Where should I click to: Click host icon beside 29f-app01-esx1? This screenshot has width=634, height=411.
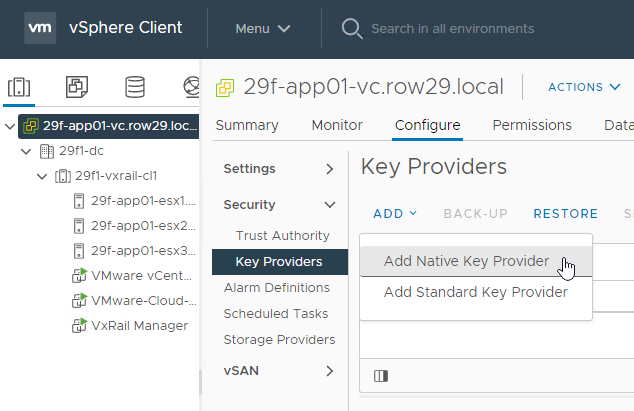(x=79, y=201)
